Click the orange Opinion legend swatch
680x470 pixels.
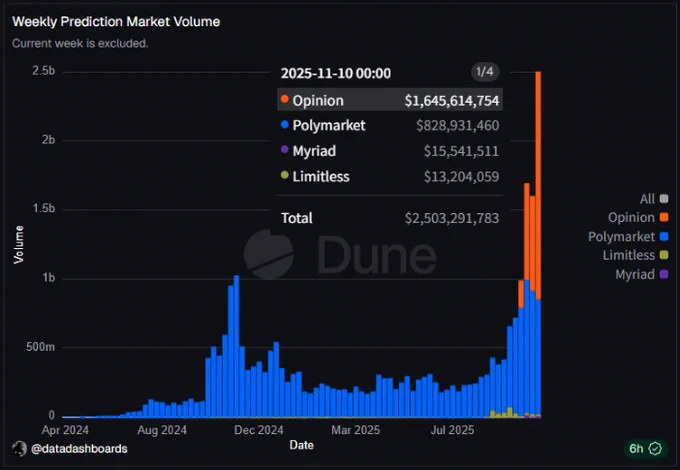click(664, 217)
